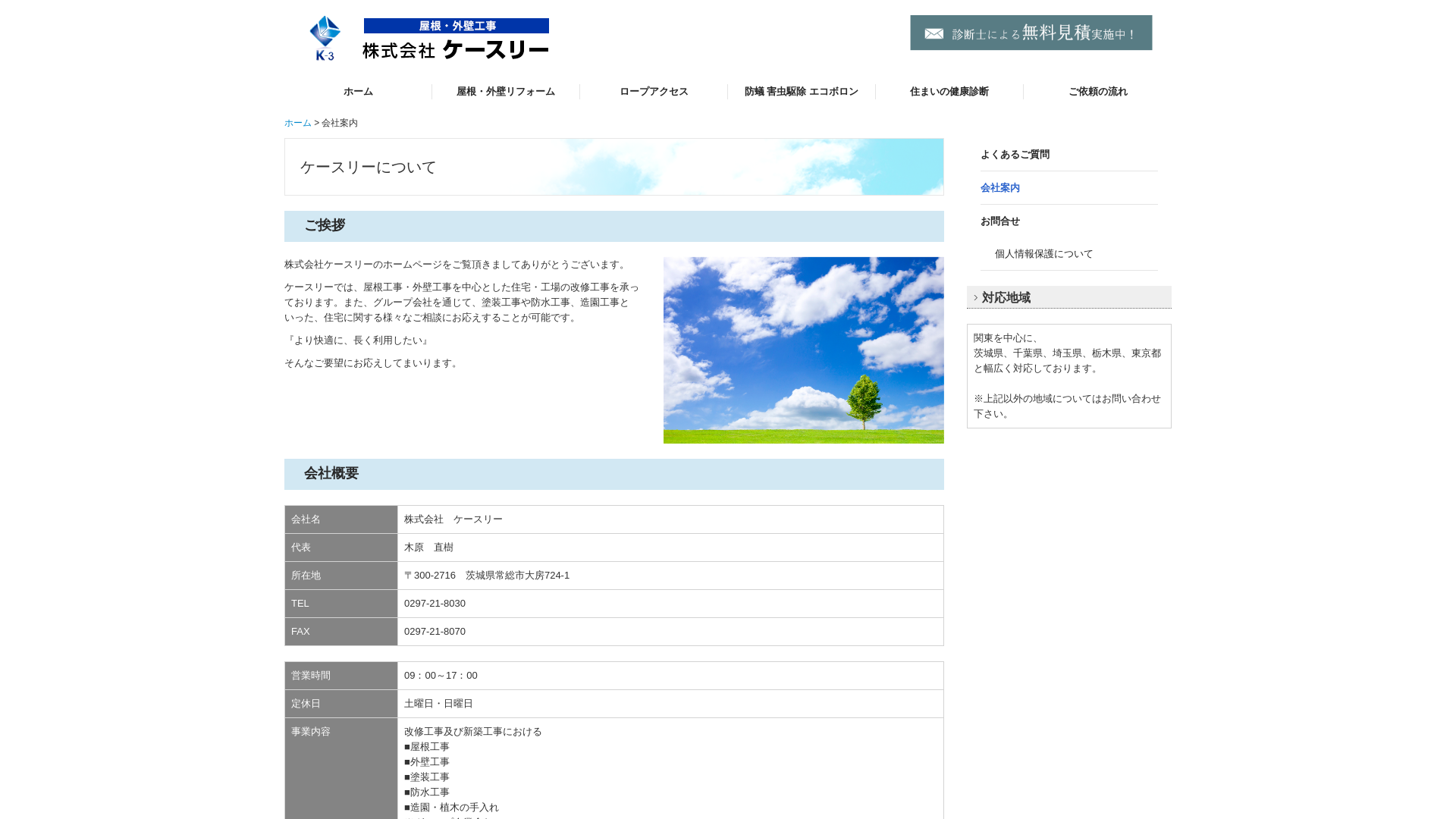This screenshot has height=819, width=1456.
Task: Click the ■防水工事 list line
Action: [427, 792]
